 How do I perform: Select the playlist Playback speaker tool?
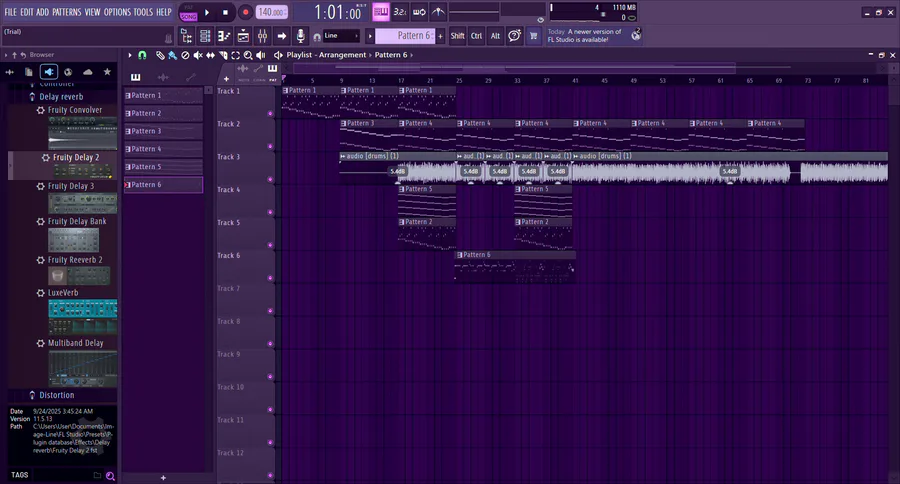click(261, 55)
